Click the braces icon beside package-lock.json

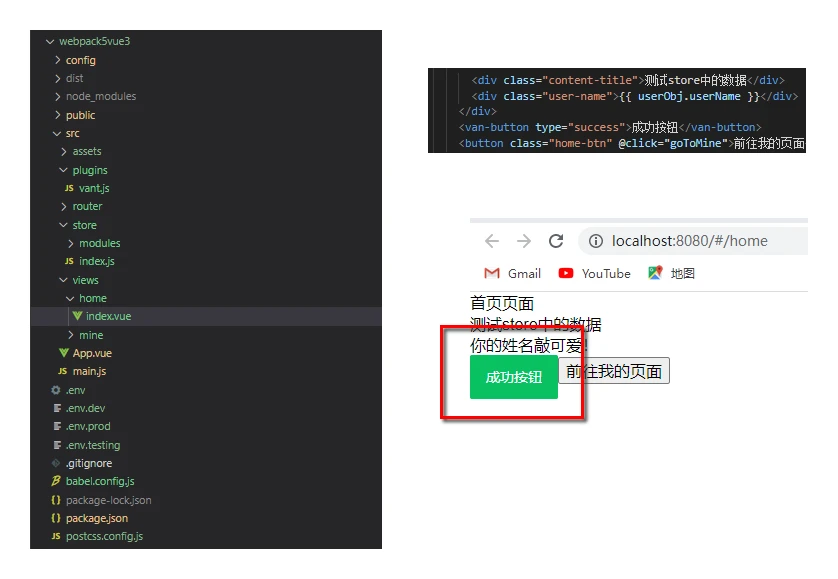[x=56, y=500]
